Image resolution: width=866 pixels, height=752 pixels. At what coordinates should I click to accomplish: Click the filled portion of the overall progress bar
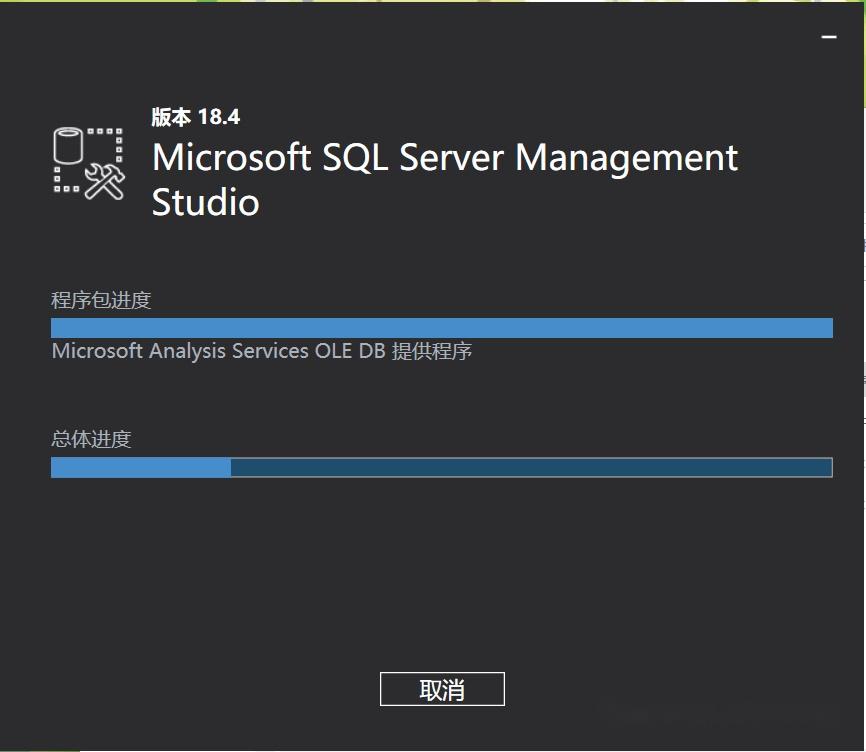click(140, 466)
